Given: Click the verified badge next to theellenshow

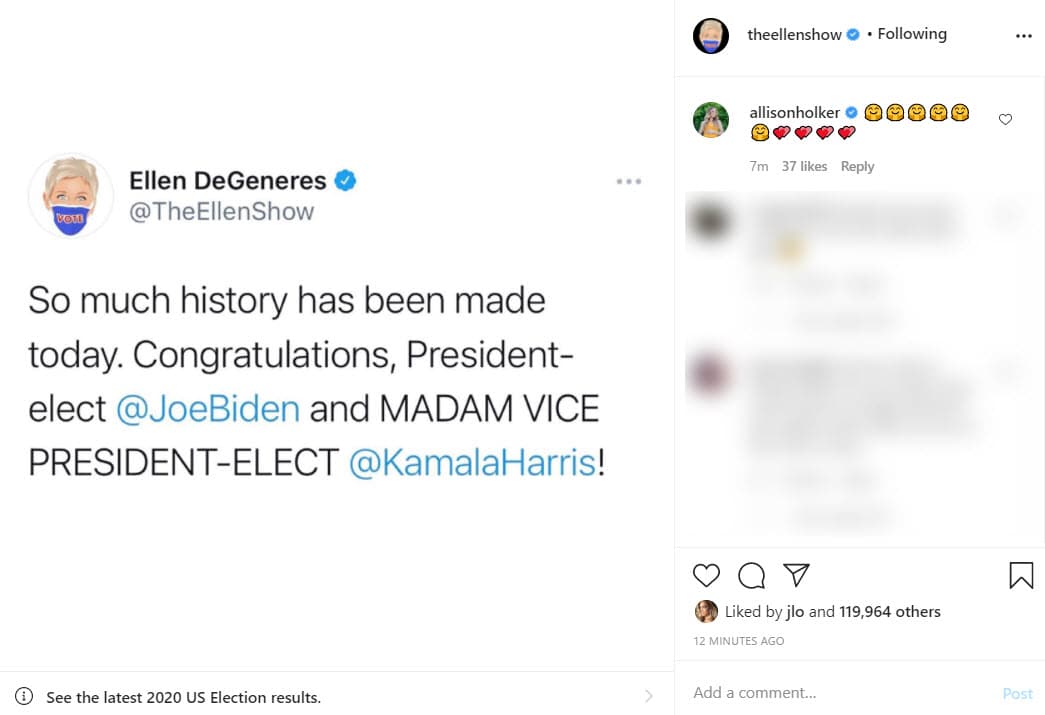Looking at the screenshot, I should click(x=852, y=34).
